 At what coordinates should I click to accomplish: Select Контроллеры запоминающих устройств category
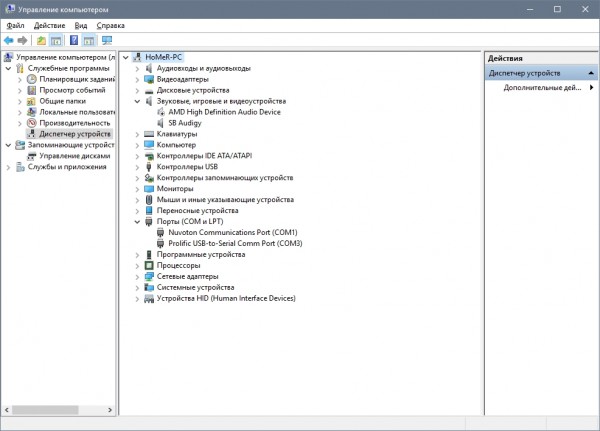[x=225, y=178]
